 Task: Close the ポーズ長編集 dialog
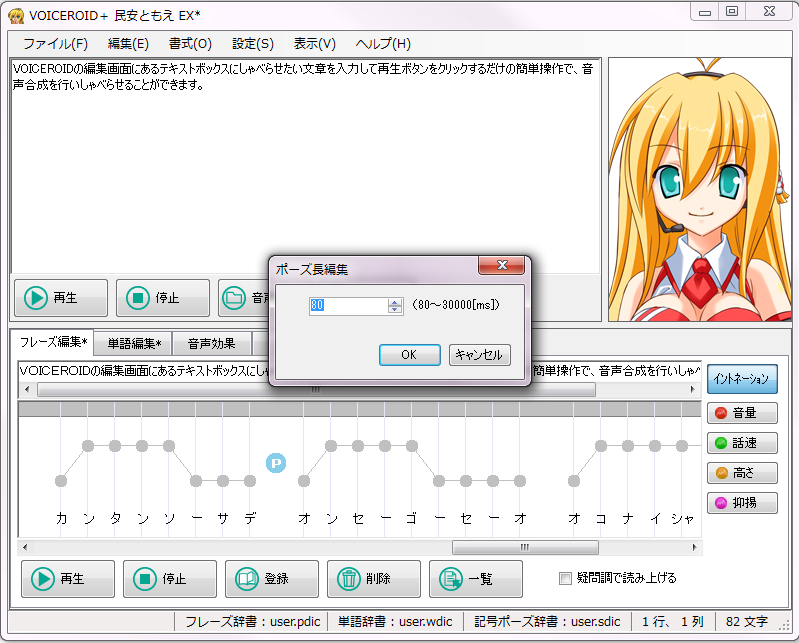(501, 265)
